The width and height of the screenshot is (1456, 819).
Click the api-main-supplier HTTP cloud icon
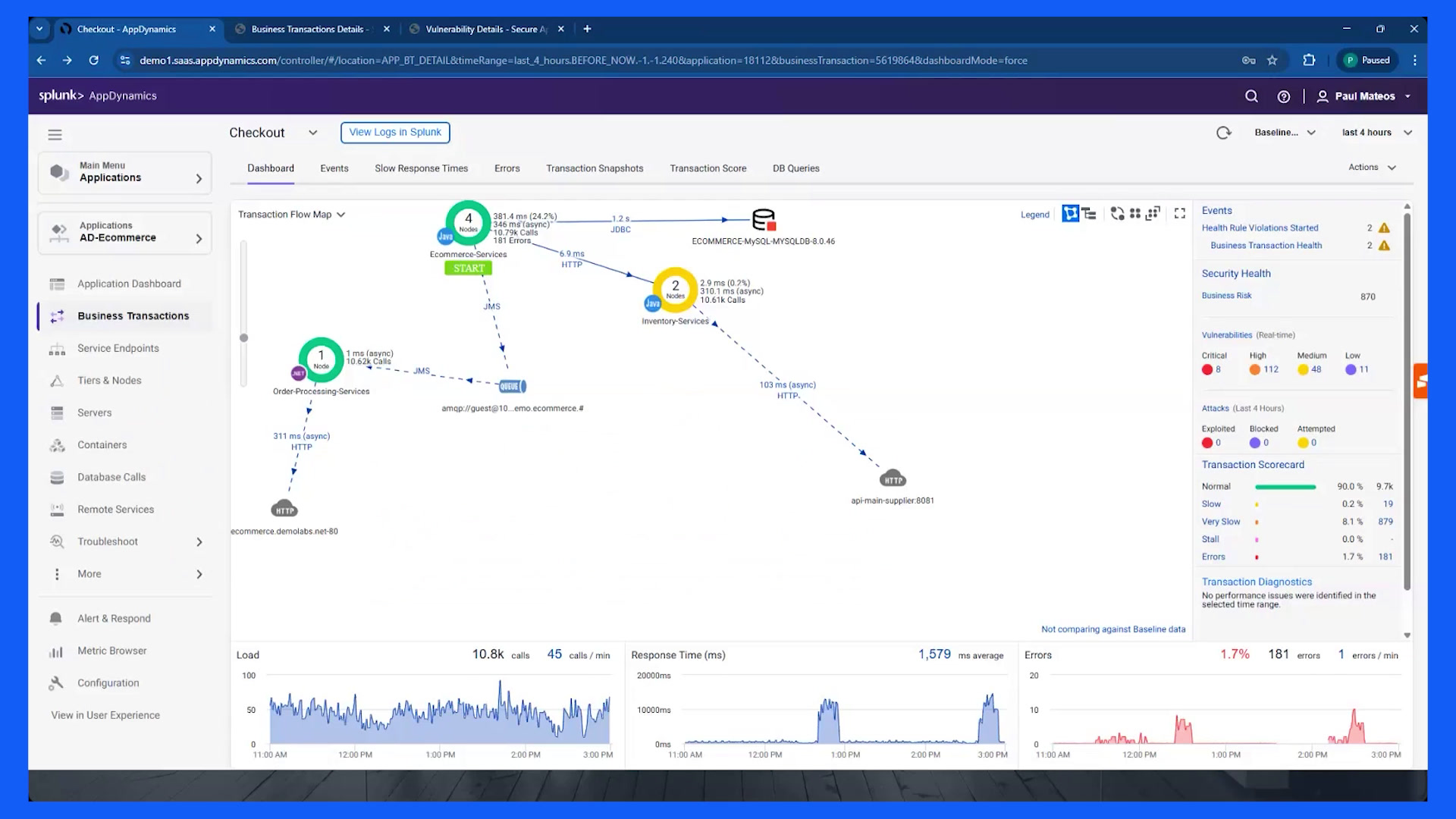893,479
